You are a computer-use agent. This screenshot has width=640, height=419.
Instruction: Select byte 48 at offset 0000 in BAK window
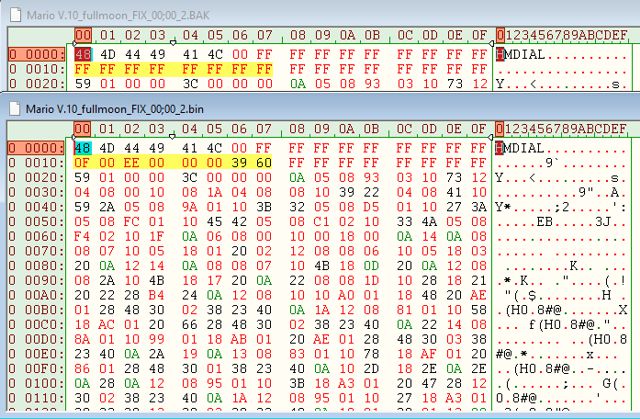click(83, 54)
